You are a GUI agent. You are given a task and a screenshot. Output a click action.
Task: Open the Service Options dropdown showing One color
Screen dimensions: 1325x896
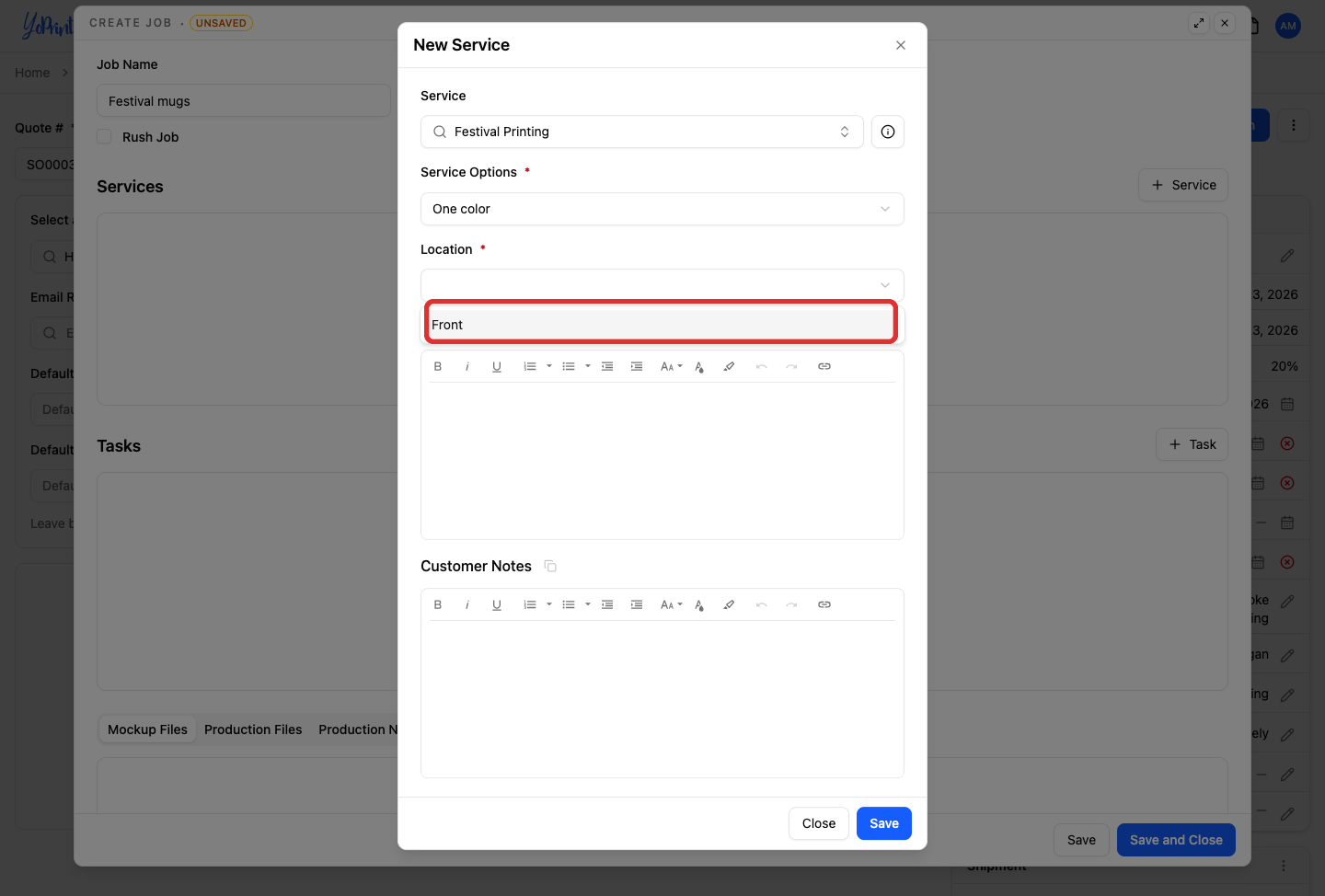662,209
